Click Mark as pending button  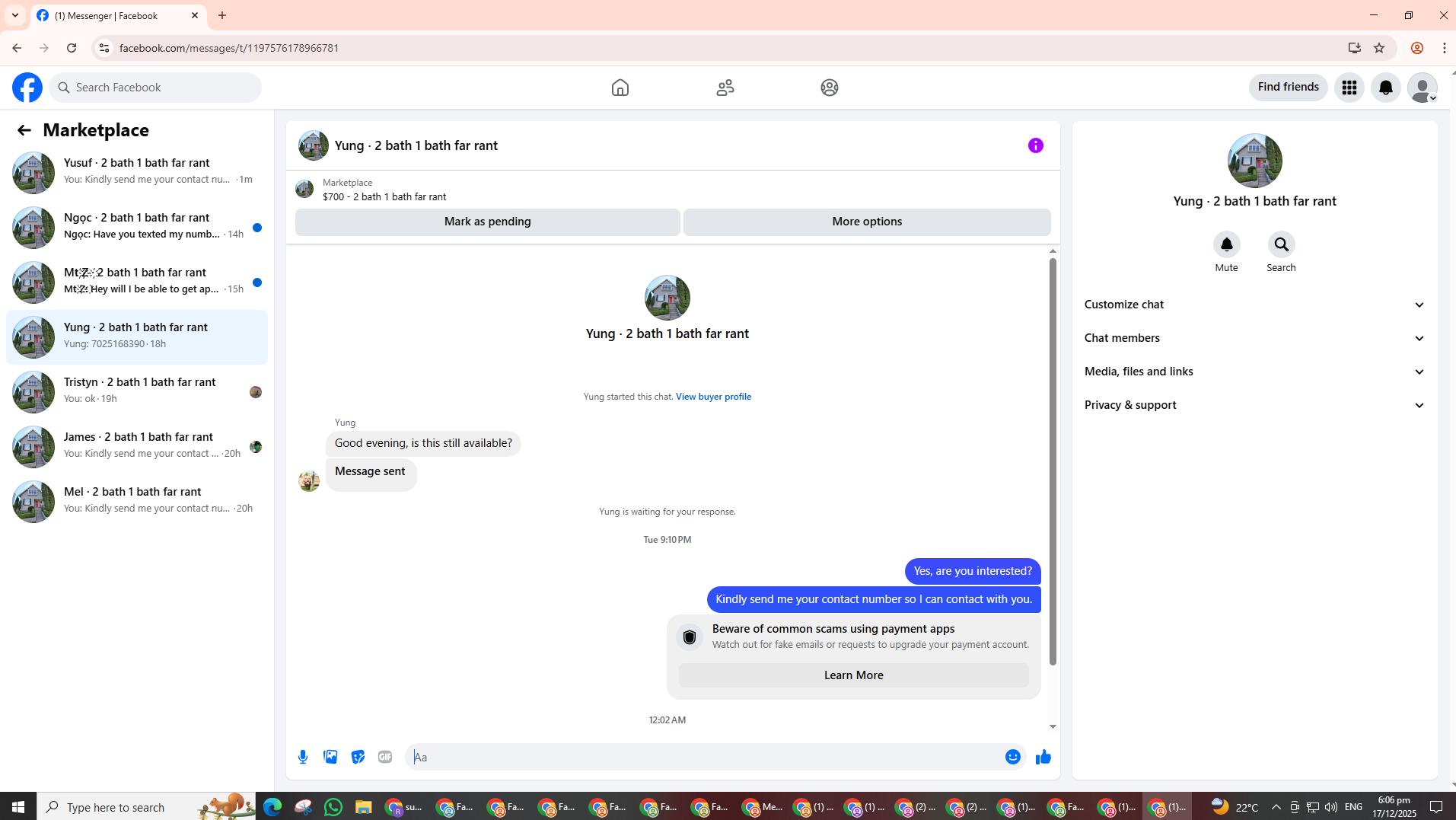488,222
